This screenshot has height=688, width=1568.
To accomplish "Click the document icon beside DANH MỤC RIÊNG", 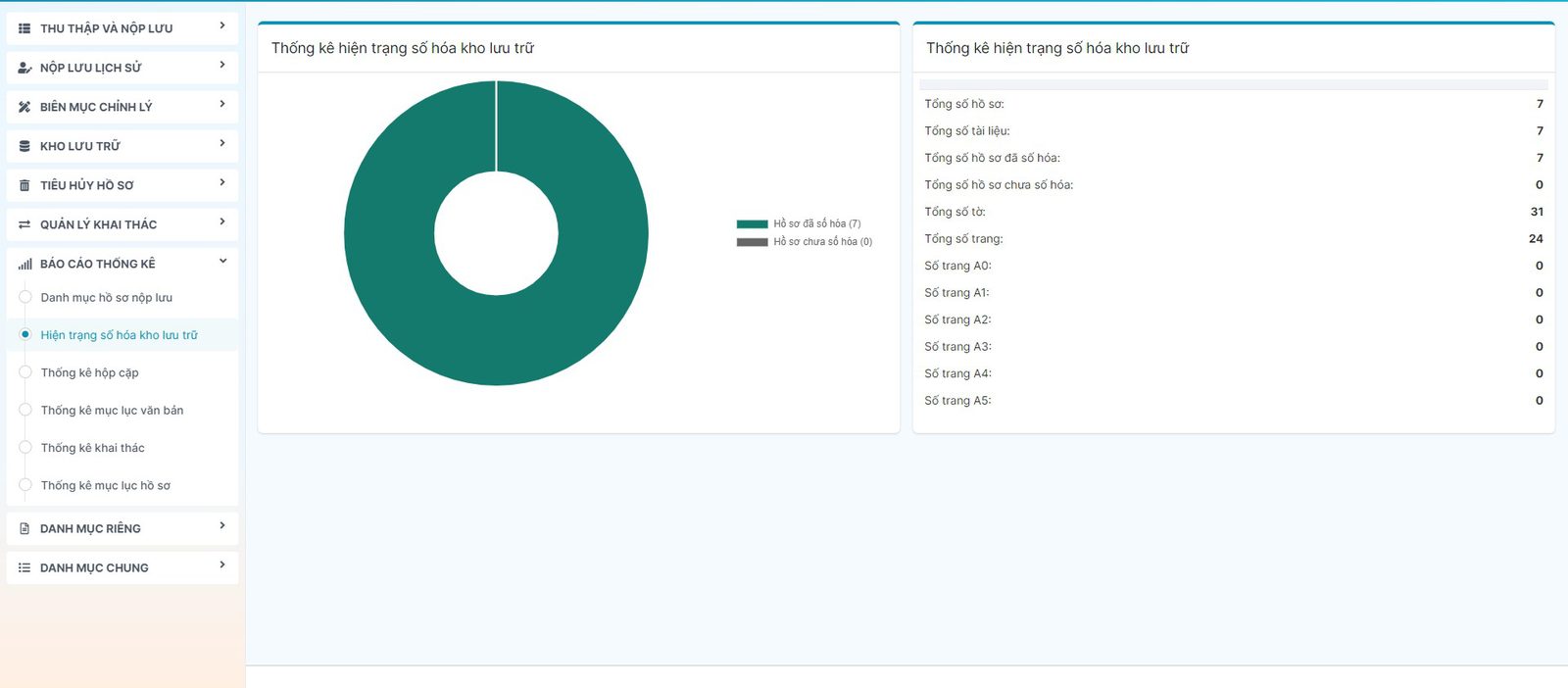I will (24, 528).
